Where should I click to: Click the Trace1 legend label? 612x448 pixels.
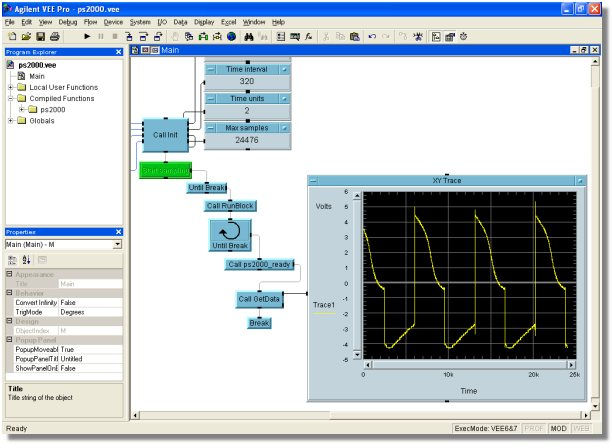pos(324,305)
